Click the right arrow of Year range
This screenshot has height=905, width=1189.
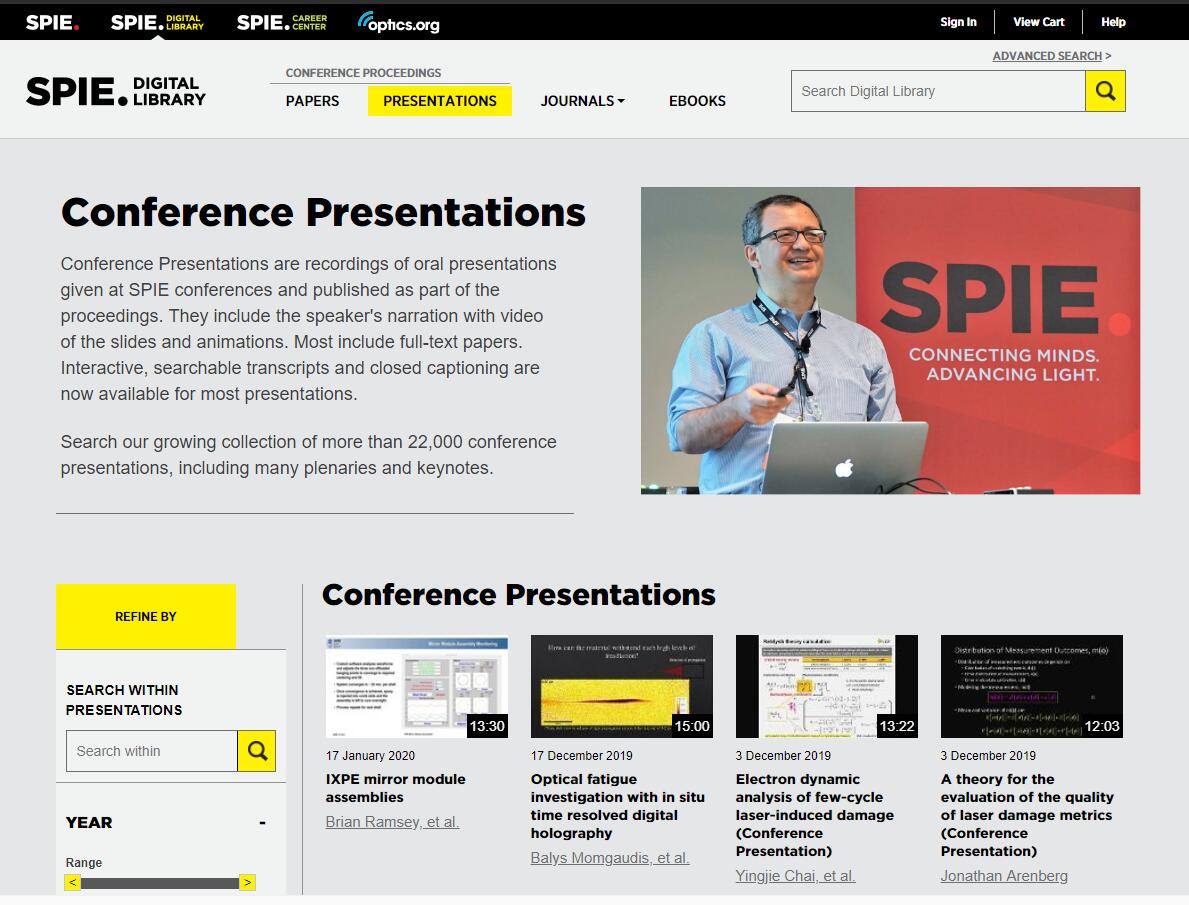tap(247, 882)
